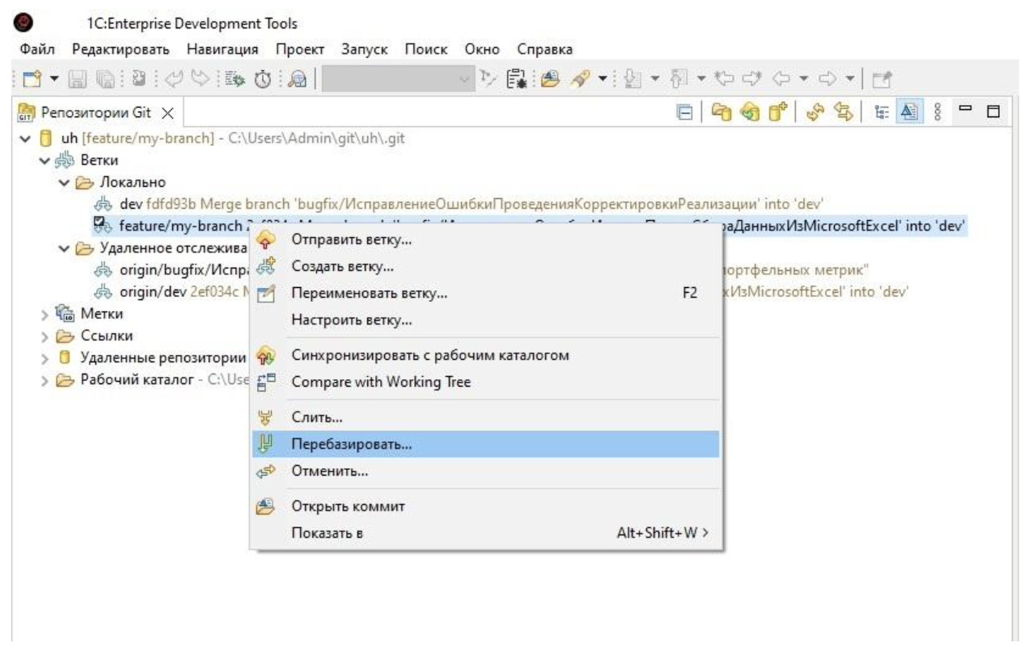The image size is (1024, 647).
Task: Open the empty toolbar combo box dropdown
Action: pos(465,80)
